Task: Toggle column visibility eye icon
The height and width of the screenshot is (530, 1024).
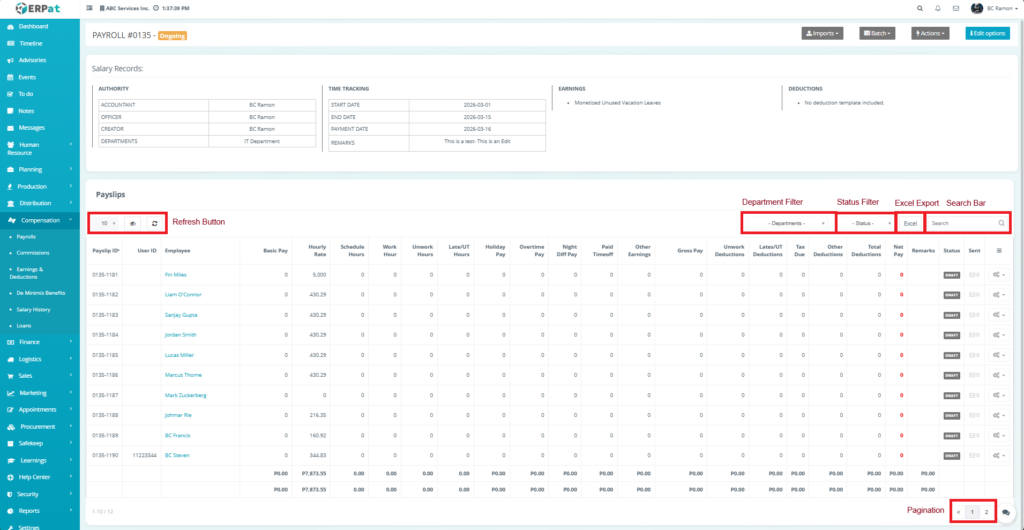Action: (132, 223)
